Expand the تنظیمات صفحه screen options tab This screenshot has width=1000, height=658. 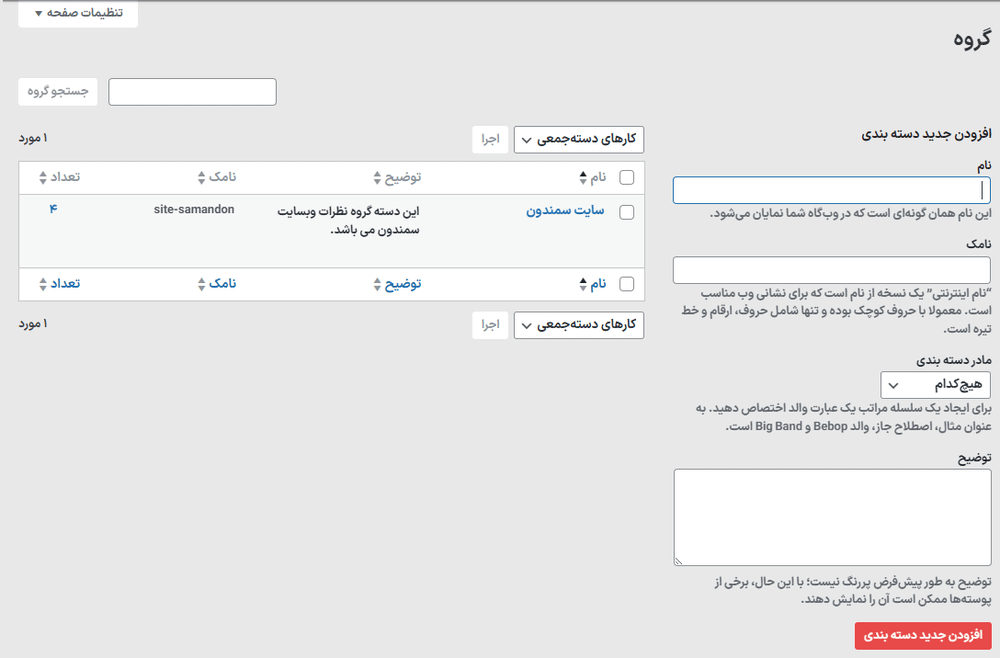(x=78, y=13)
